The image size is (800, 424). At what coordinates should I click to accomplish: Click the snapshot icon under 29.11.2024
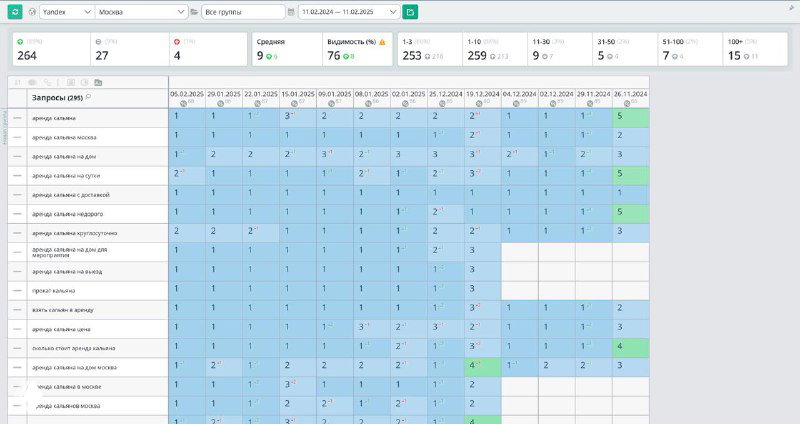pos(590,103)
